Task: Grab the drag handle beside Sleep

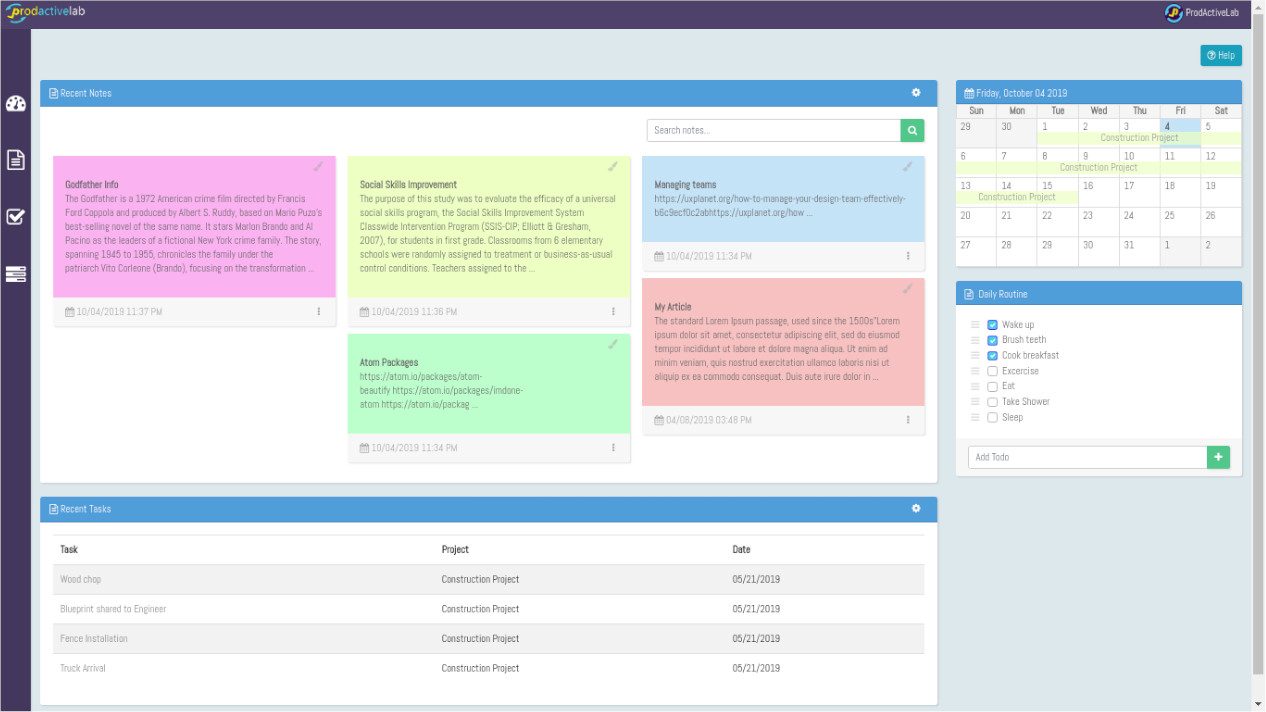Action: pos(975,417)
